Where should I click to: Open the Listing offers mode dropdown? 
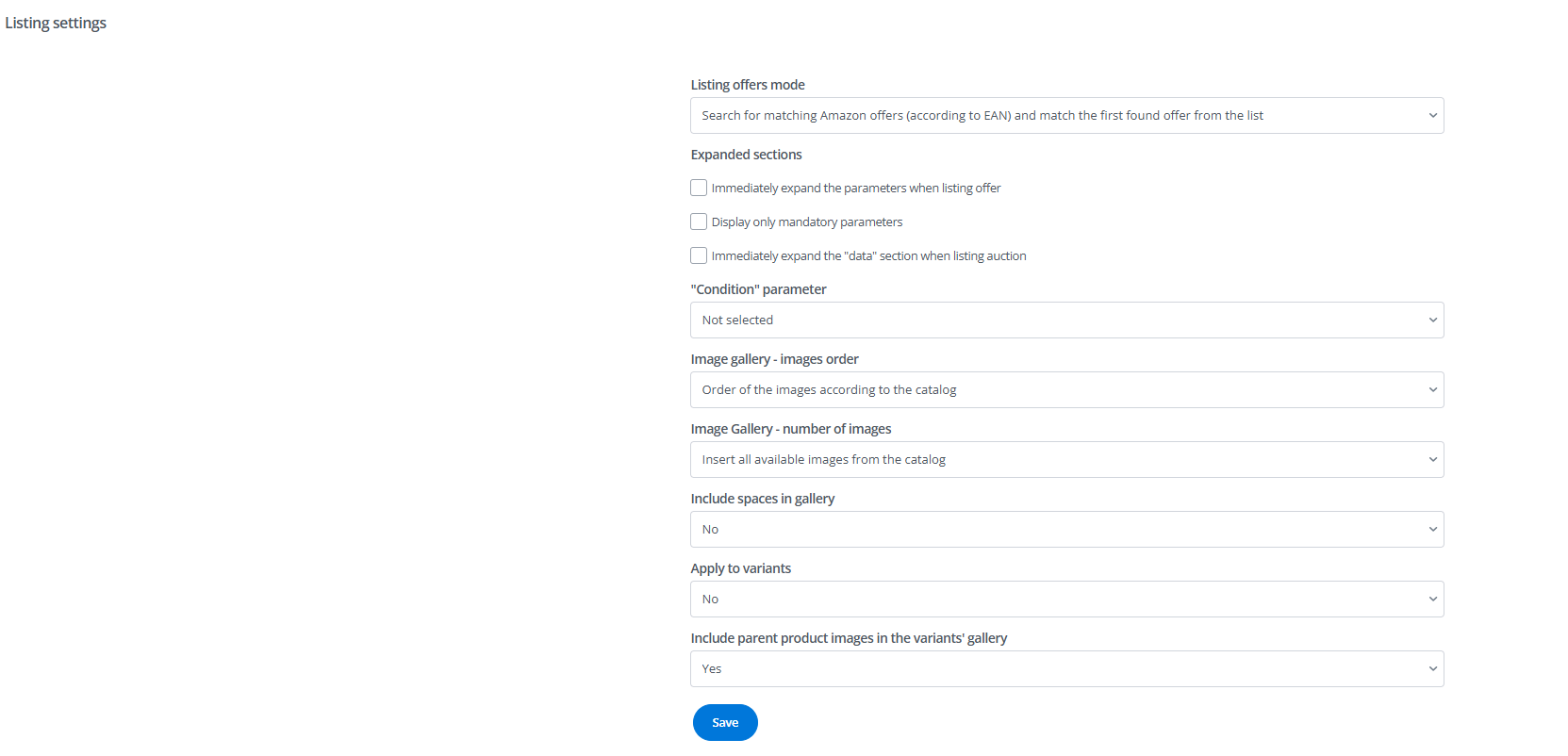1066,116
